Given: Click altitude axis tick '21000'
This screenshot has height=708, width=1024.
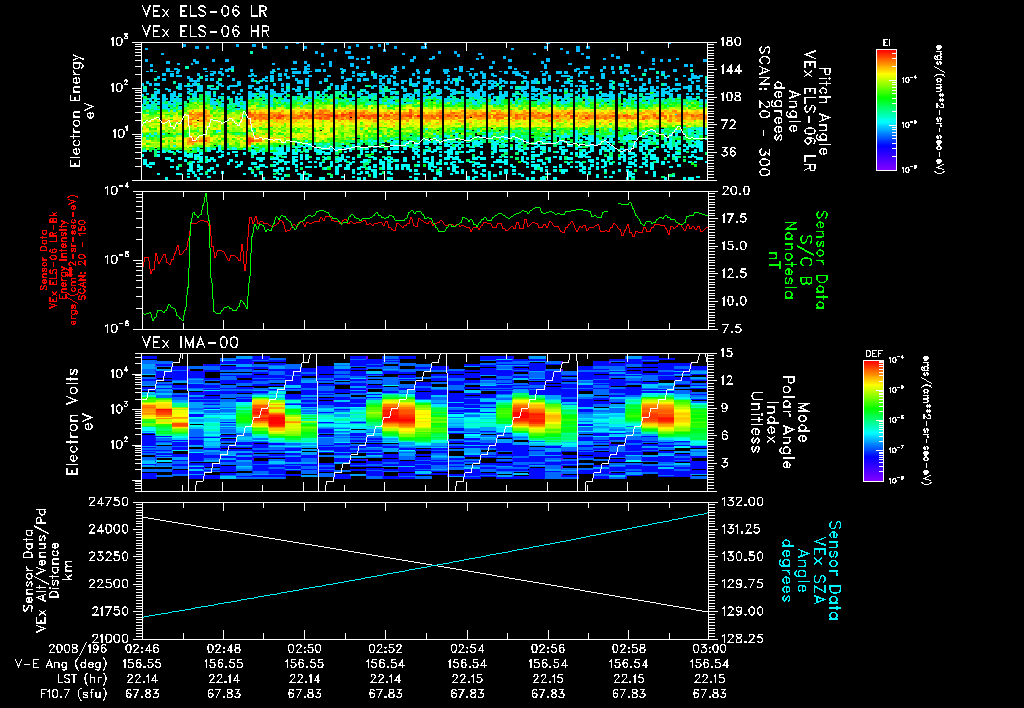Looking at the screenshot, I should (109, 639).
